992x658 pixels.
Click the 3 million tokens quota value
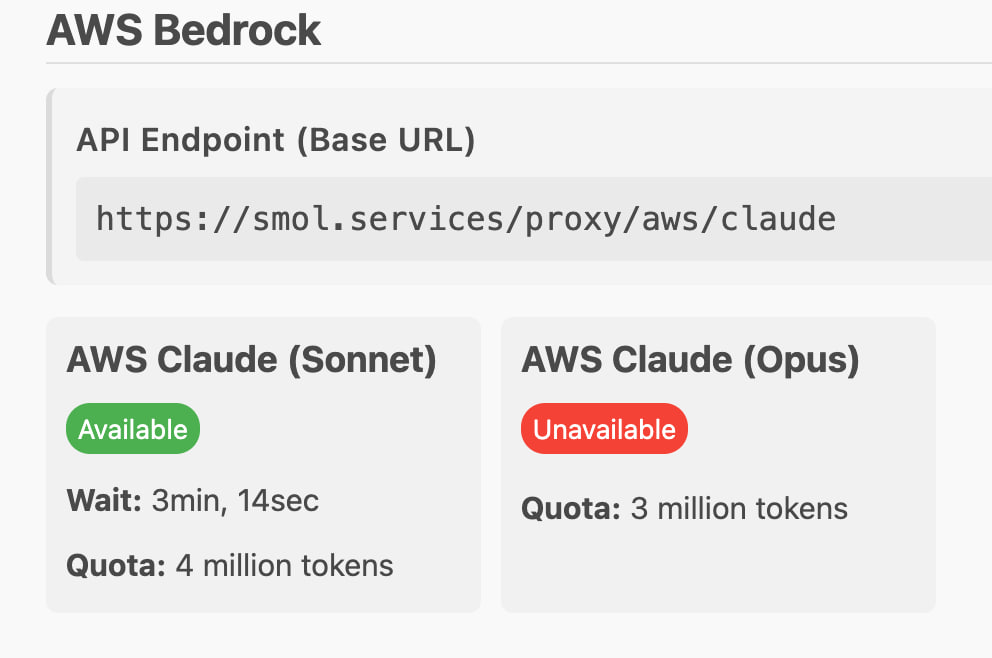click(x=739, y=508)
